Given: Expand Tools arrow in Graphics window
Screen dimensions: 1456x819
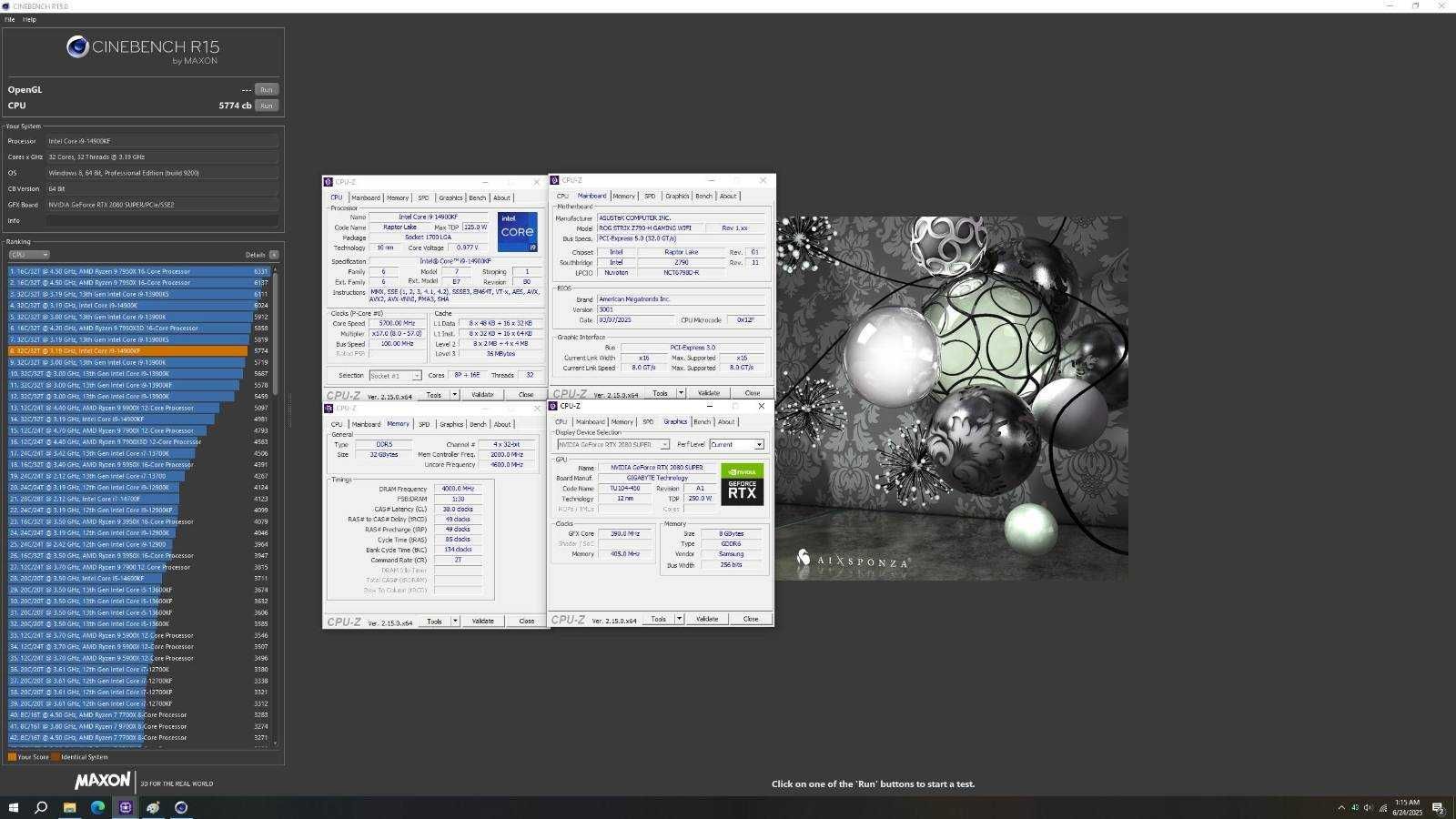Looking at the screenshot, I should point(679,619).
